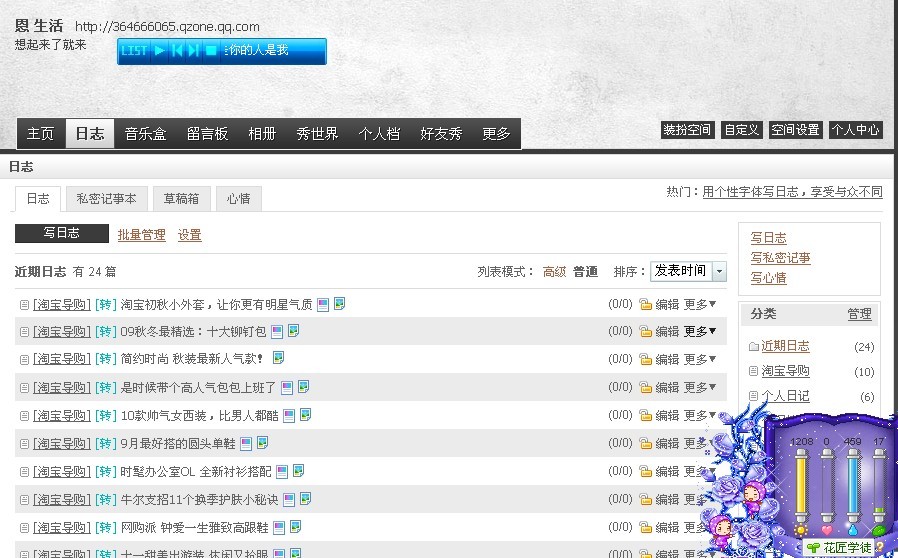
Task: Click the list icon before 淘宝初秋小外套 entry
Action: tap(24, 305)
